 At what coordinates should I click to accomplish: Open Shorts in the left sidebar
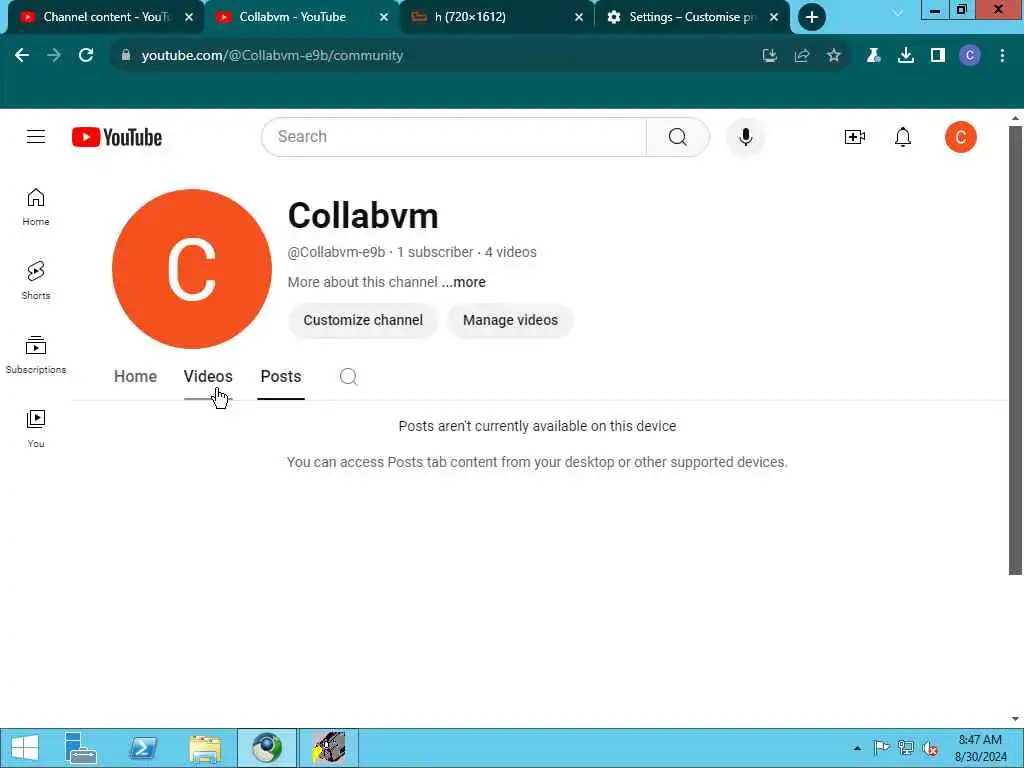pos(36,281)
